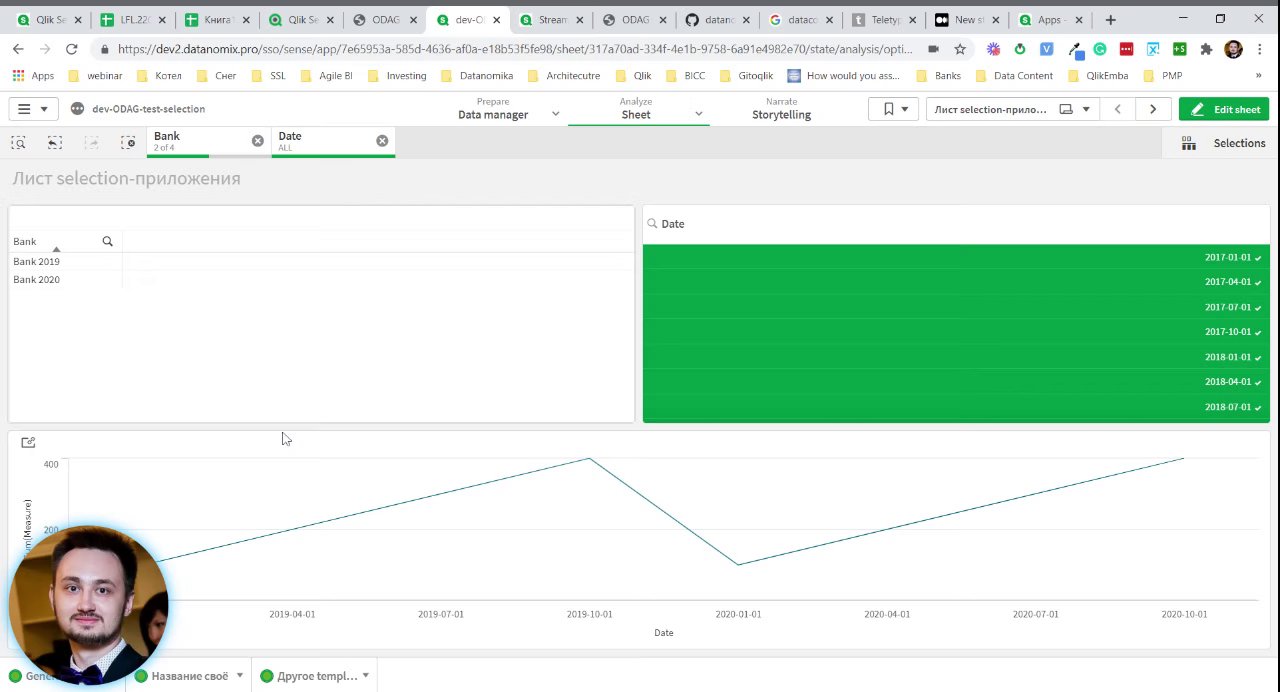Screen dimensions: 1280x692
Task: Open the How would you ass... bookmark
Action: pos(844,75)
